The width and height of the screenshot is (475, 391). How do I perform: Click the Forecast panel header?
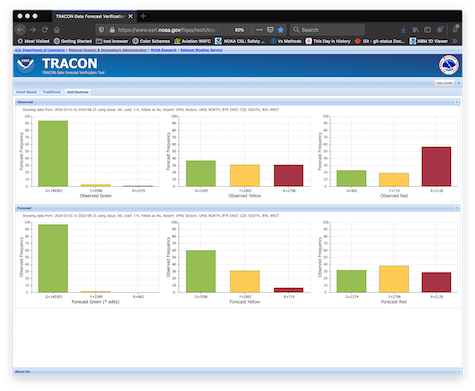237,208
